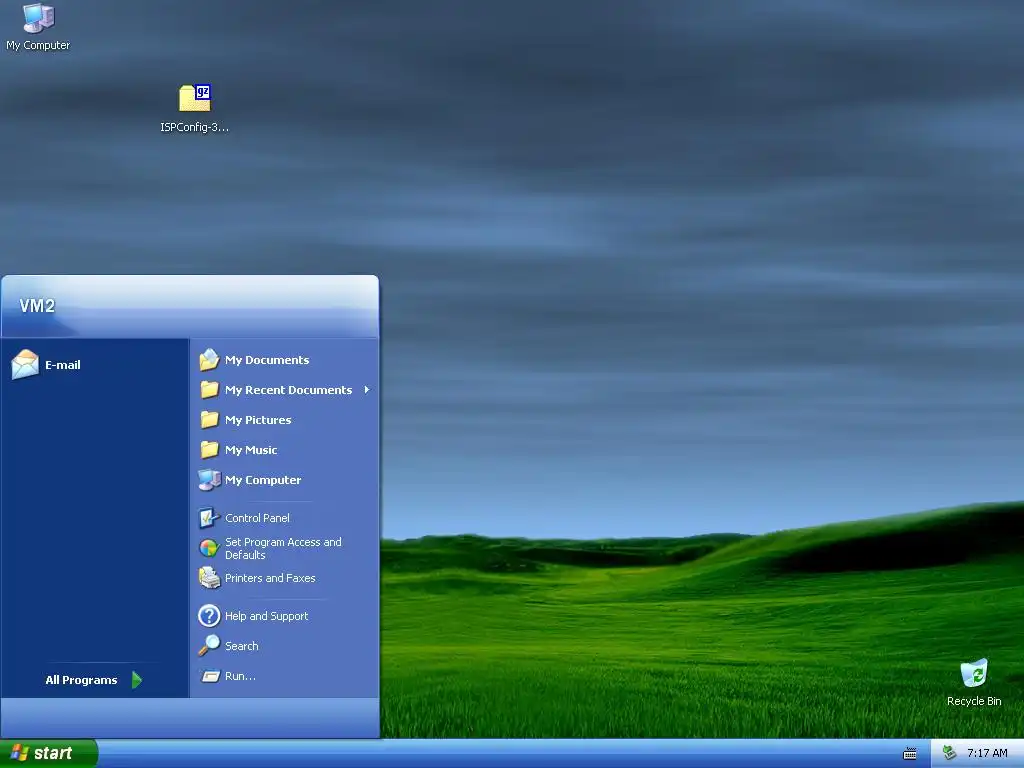1024x768 pixels.
Task: Click the All Programs label
Action: 82,680
